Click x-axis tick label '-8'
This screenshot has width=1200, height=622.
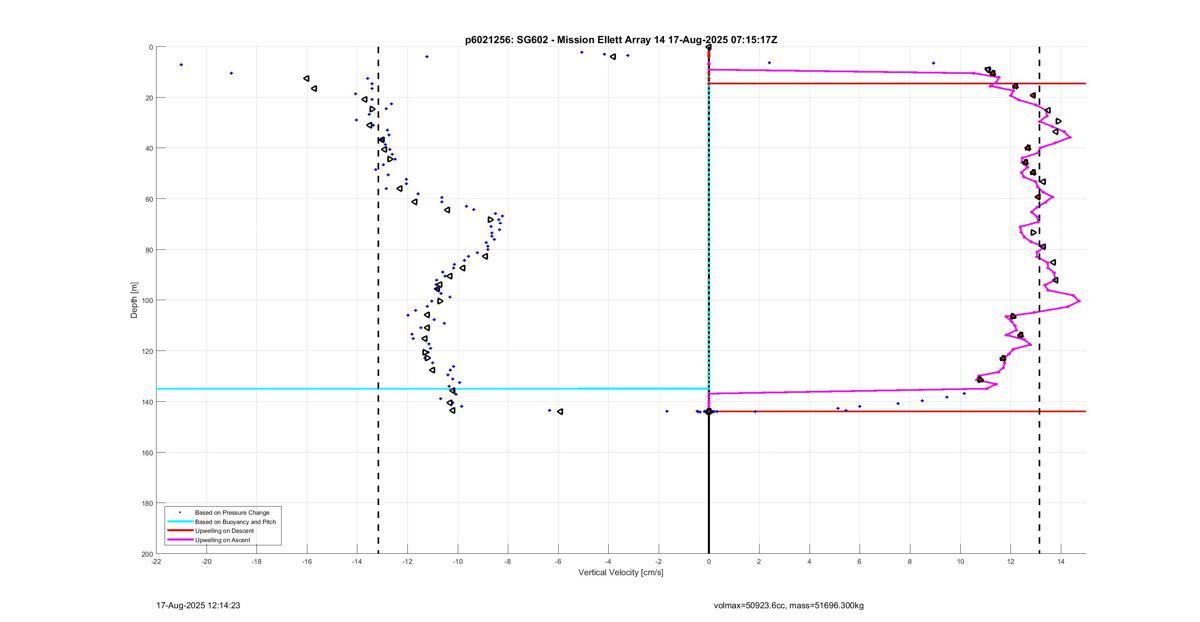(508, 561)
